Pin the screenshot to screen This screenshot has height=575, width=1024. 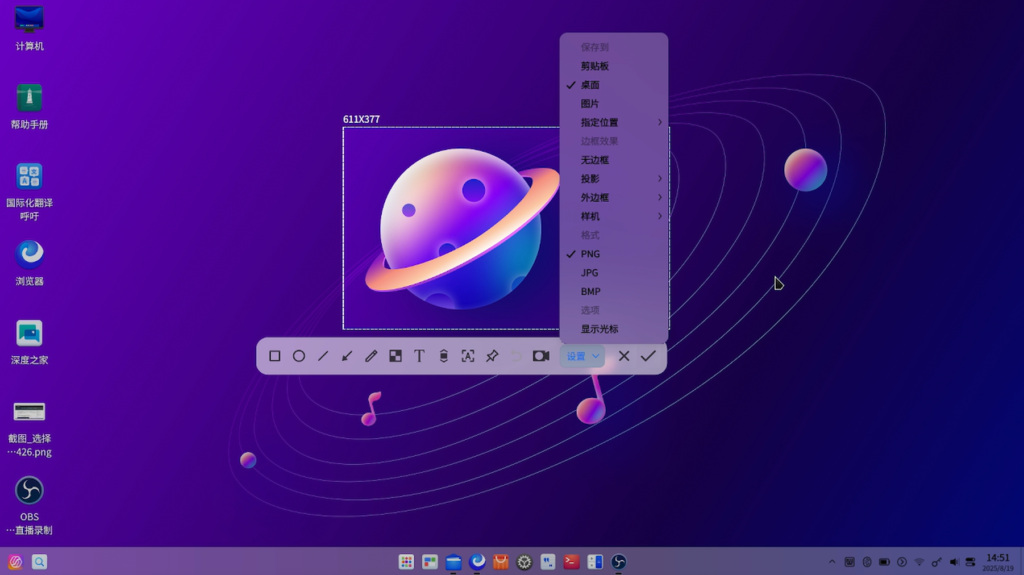pos(491,356)
